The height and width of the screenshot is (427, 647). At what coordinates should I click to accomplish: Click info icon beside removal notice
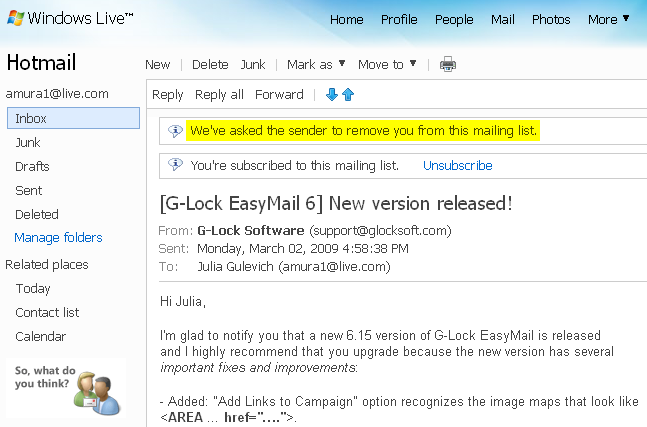click(x=175, y=131)
